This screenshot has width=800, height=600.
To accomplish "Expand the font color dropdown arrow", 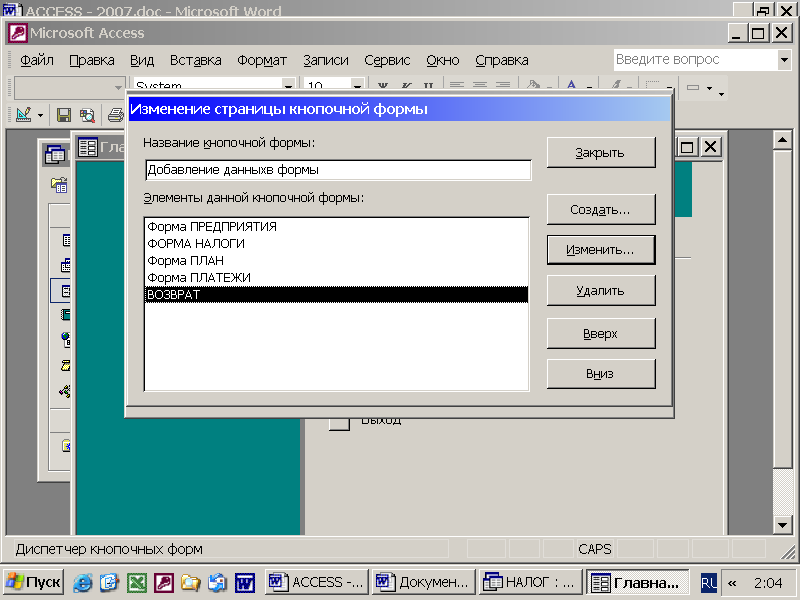I will [589, 87].
